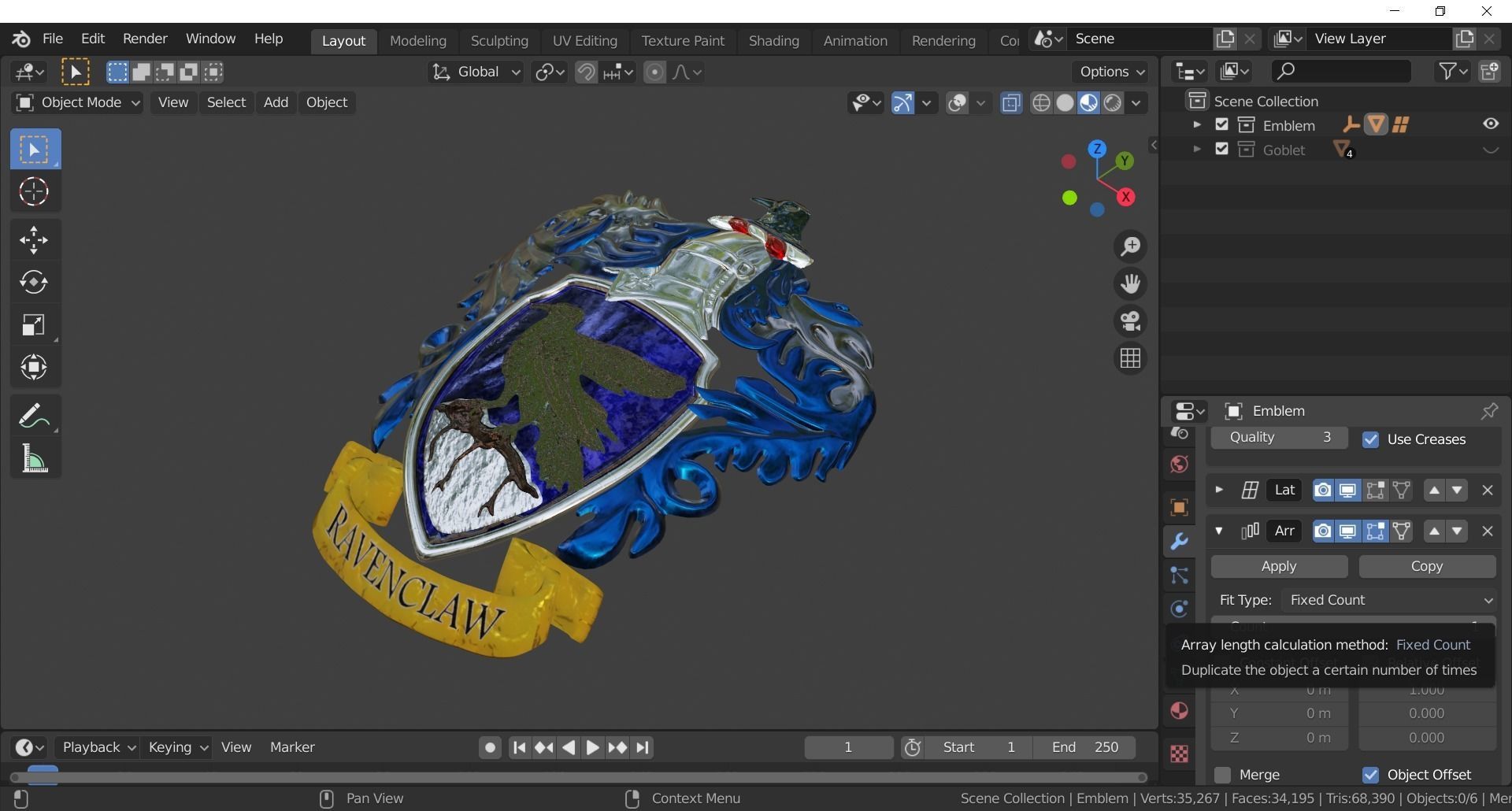Activate the Annotate tool
Image resolution: width=1512 pixels, height=811 pixels.
tap(34, 415)
